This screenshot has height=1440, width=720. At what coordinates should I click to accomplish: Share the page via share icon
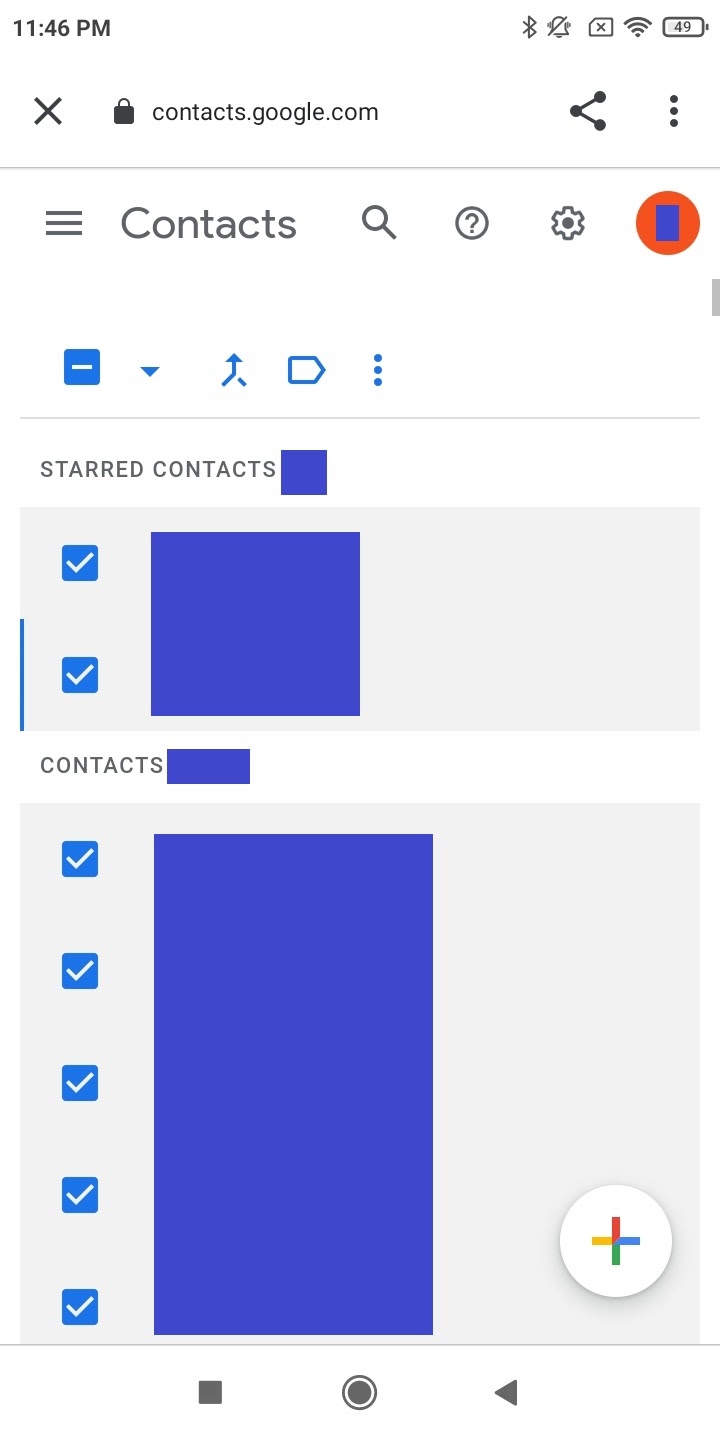588,111
